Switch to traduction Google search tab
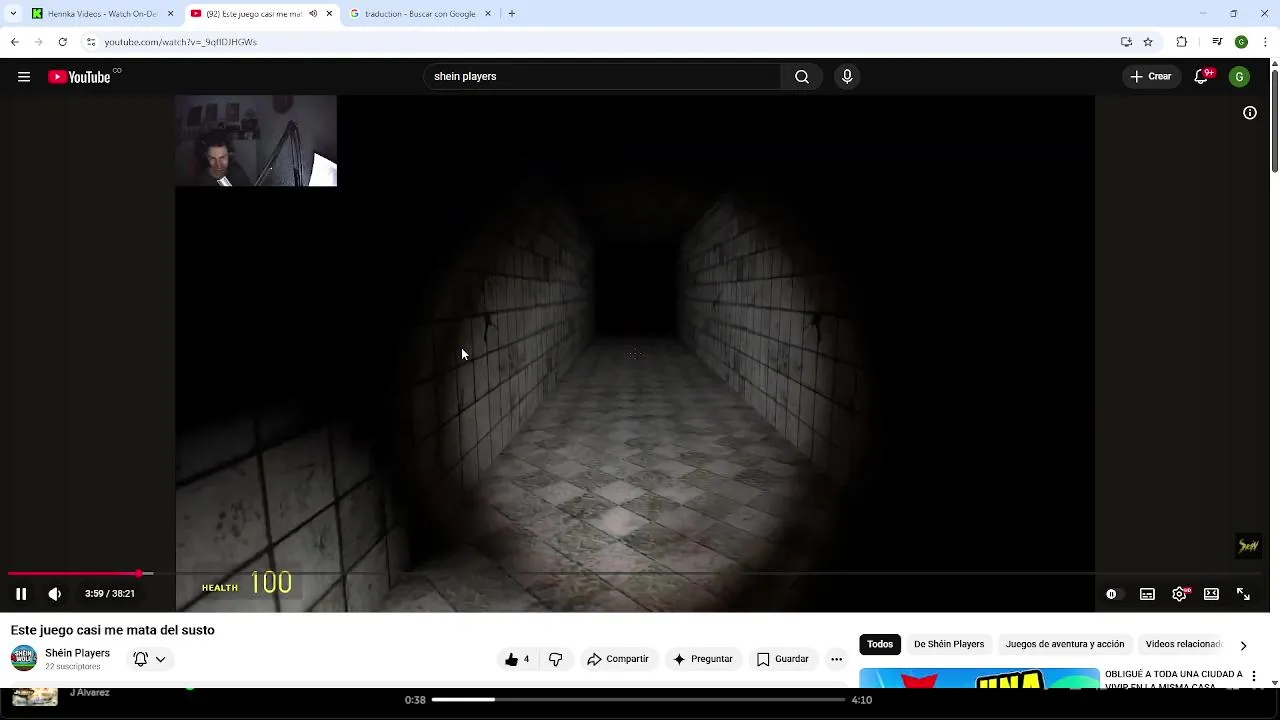The width and height of the screenshot is (1280, 720). [421, 14]
